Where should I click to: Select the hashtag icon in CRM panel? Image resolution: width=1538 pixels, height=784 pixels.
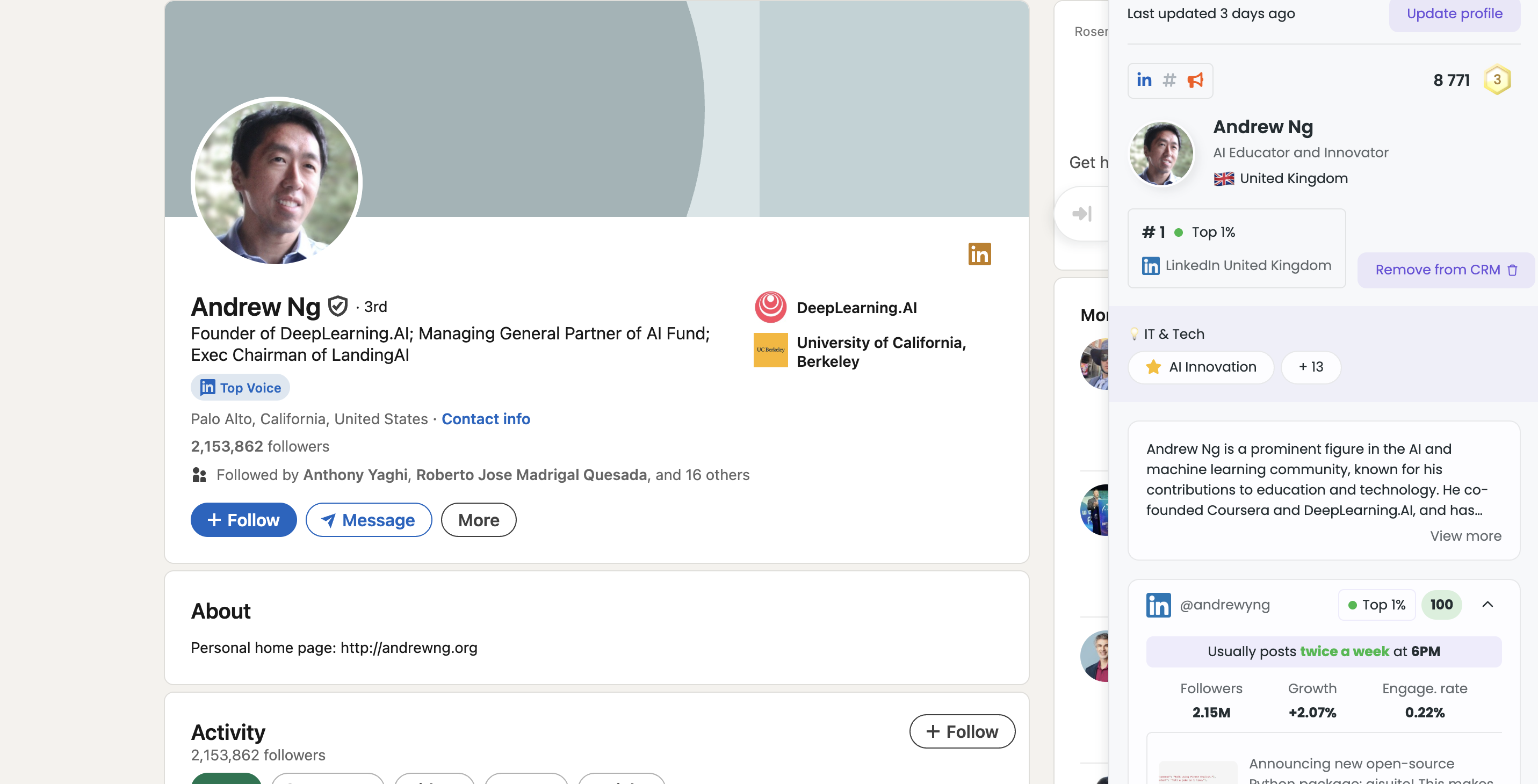pyautogui.click(x=1169, y=80)
